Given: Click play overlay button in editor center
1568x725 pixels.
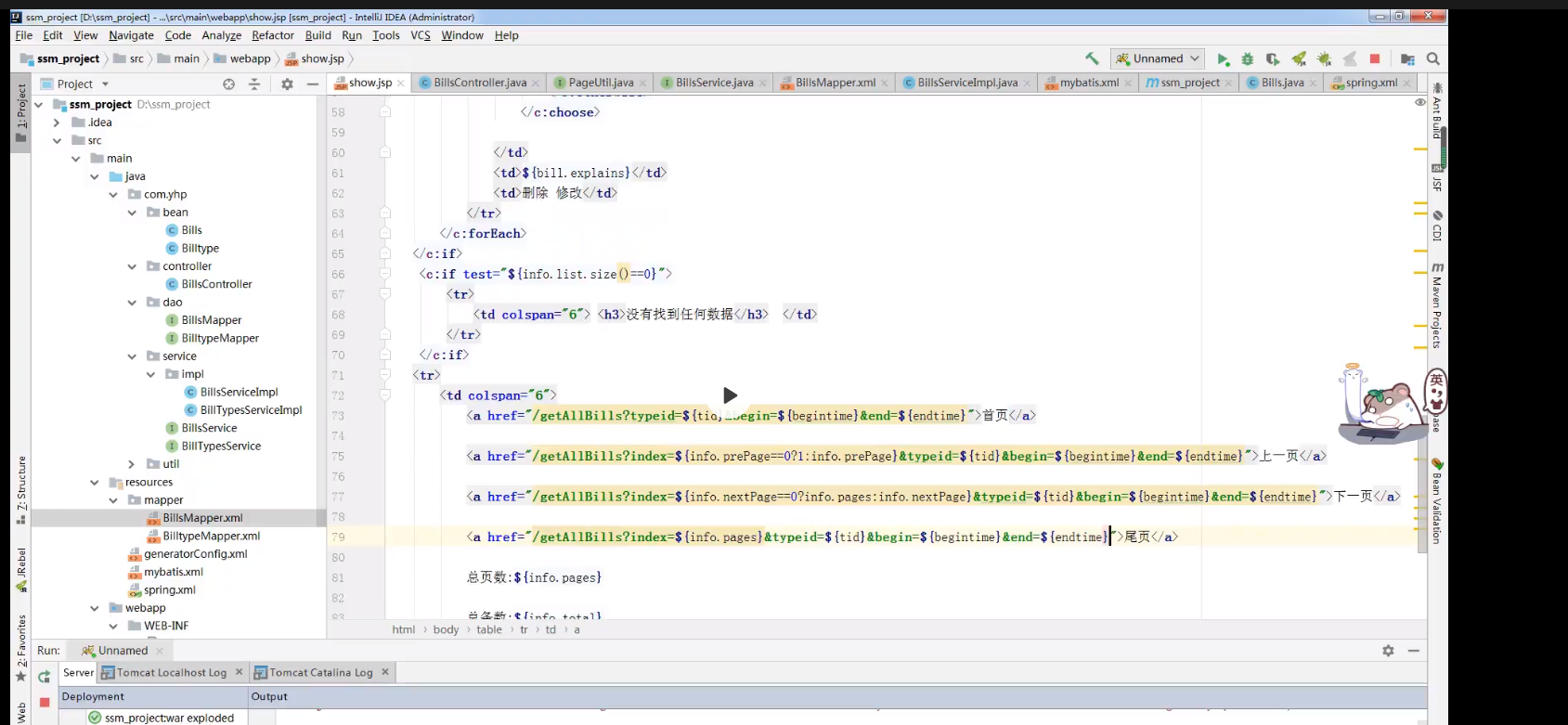Looking at the screenshot, I should tap(730, 395).
